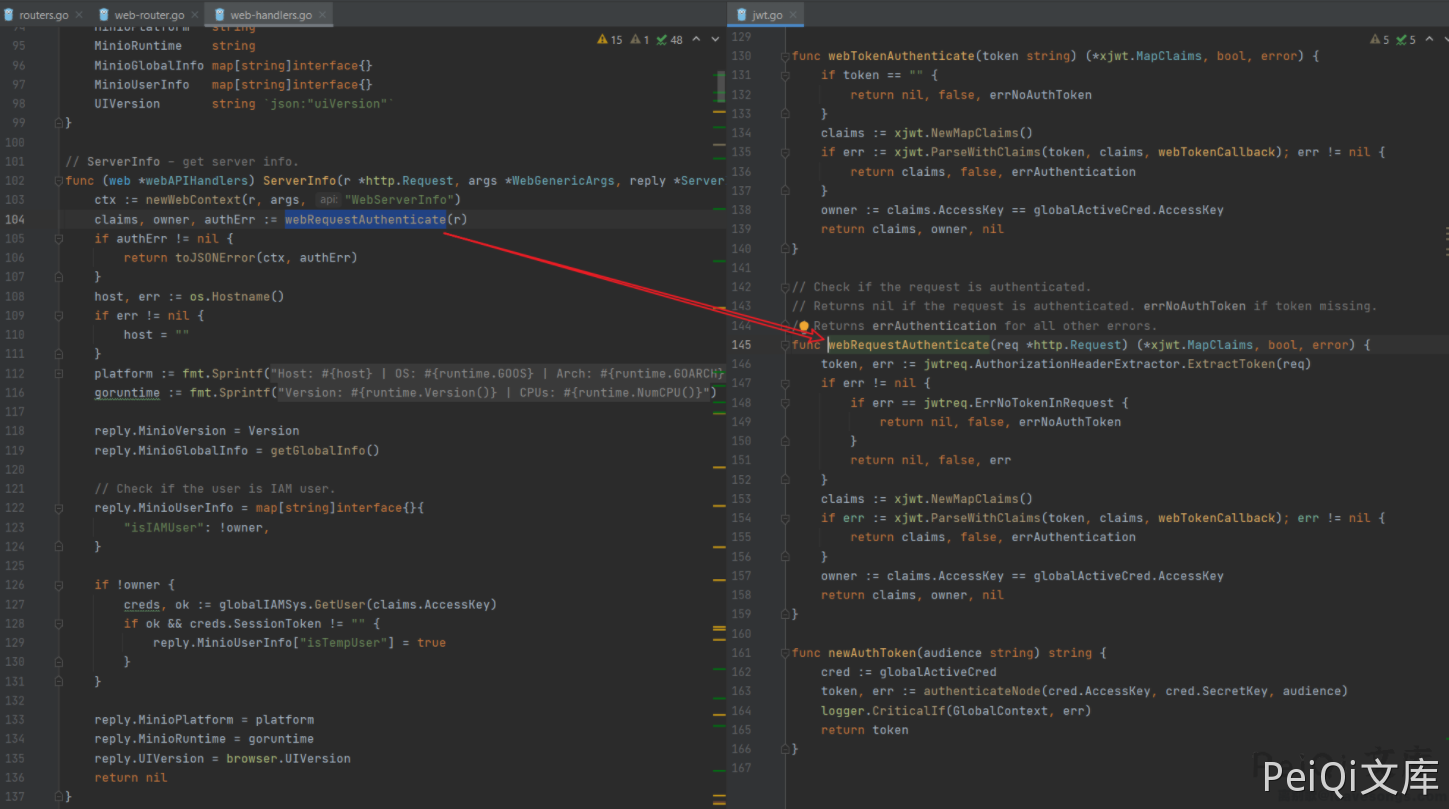Click line number 145 in jwt.go gutter
This screenshot has height=809, width=1449.
point(741,345)
